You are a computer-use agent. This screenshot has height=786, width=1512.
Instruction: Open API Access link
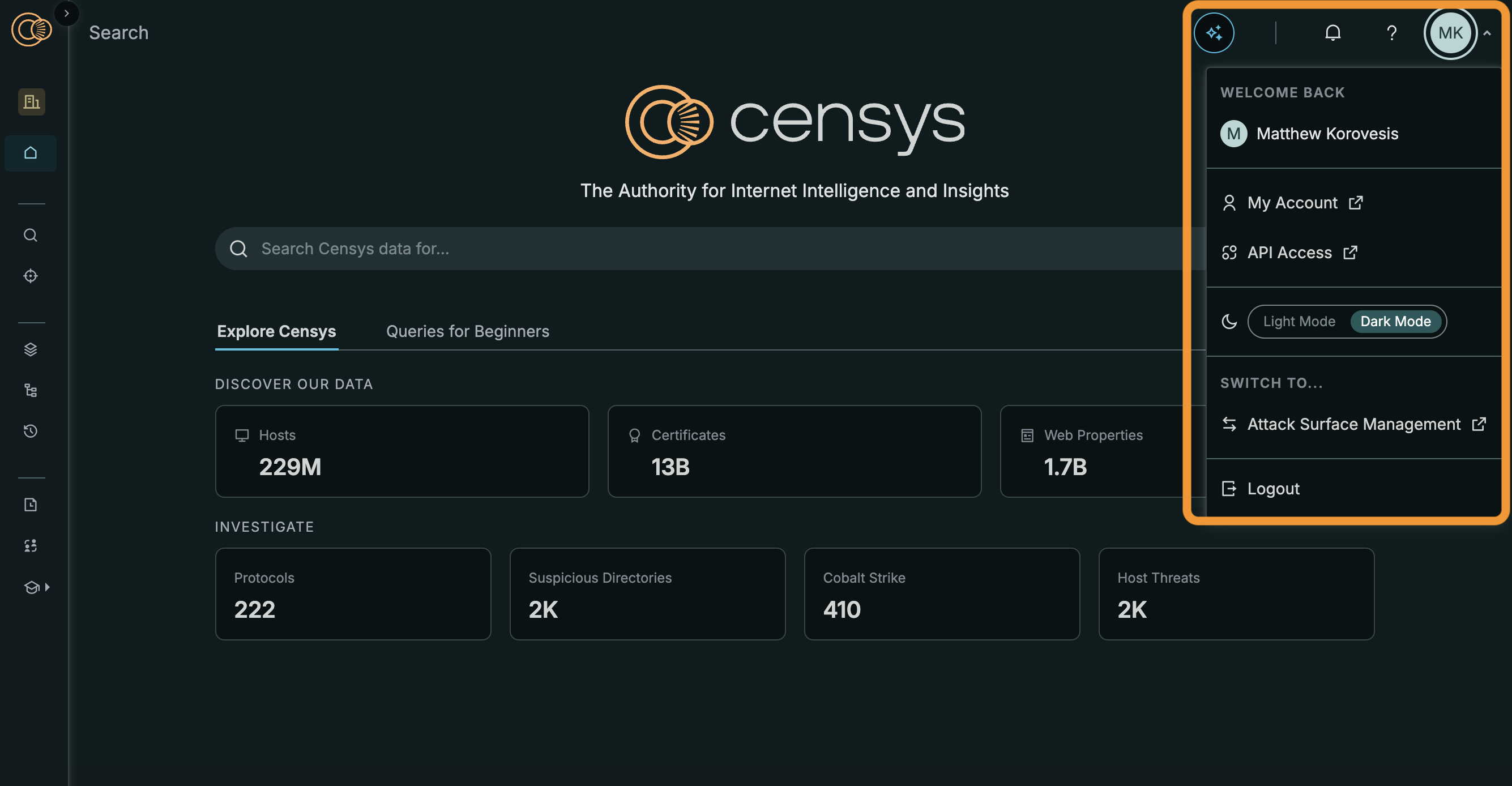point(1289,253)
